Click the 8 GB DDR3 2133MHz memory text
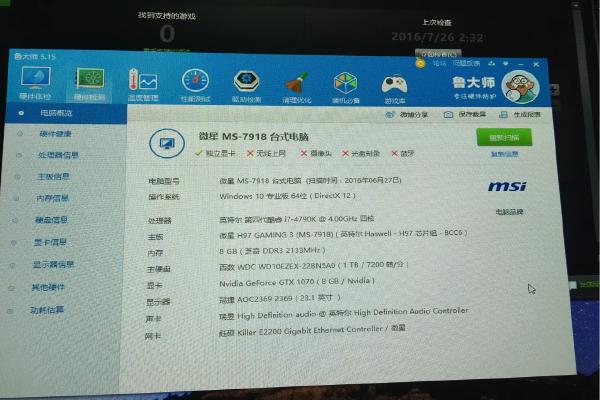 click(272, 251)
